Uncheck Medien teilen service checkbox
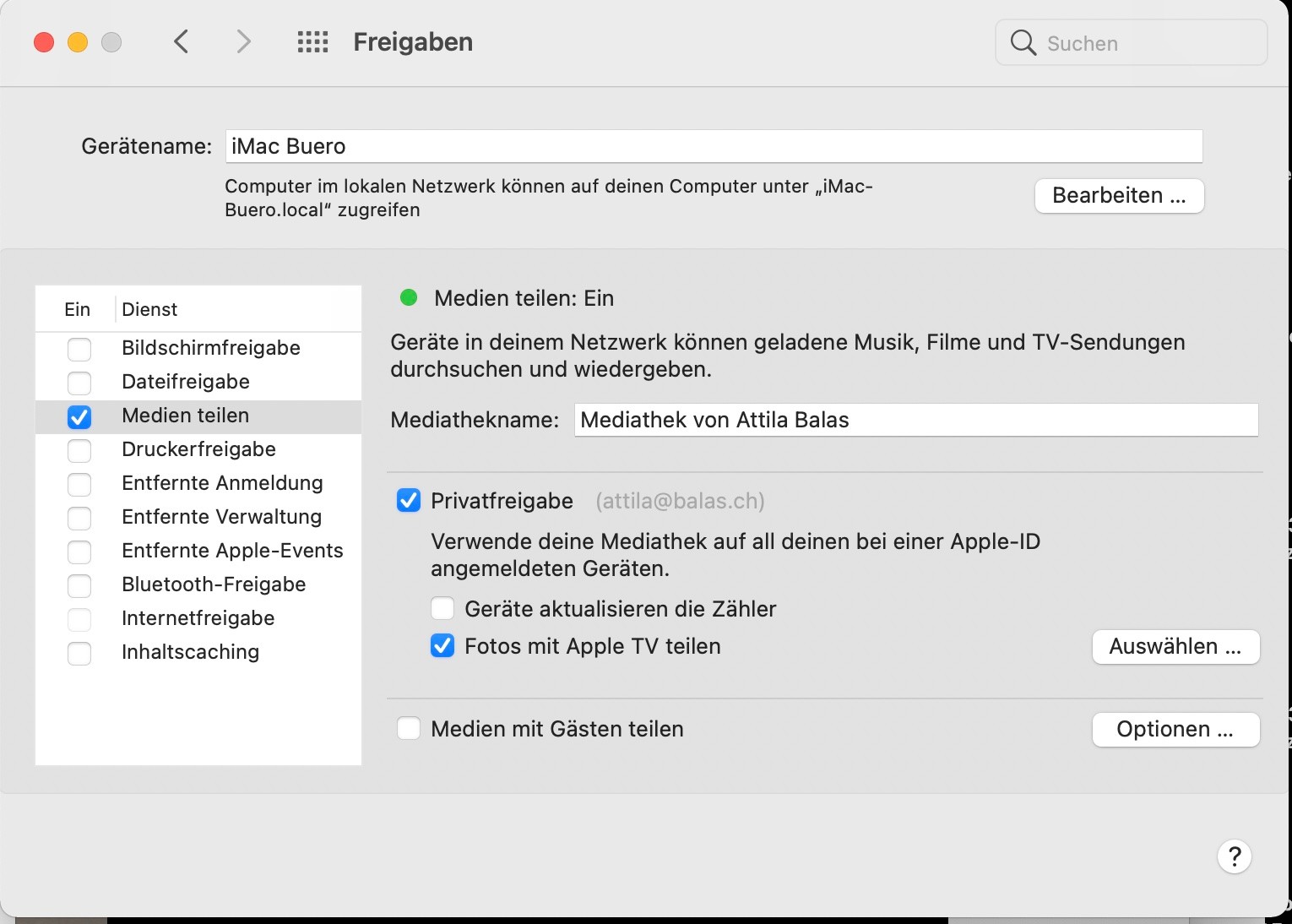Viewport: 1292px width, 924px height. click(79, 416)
